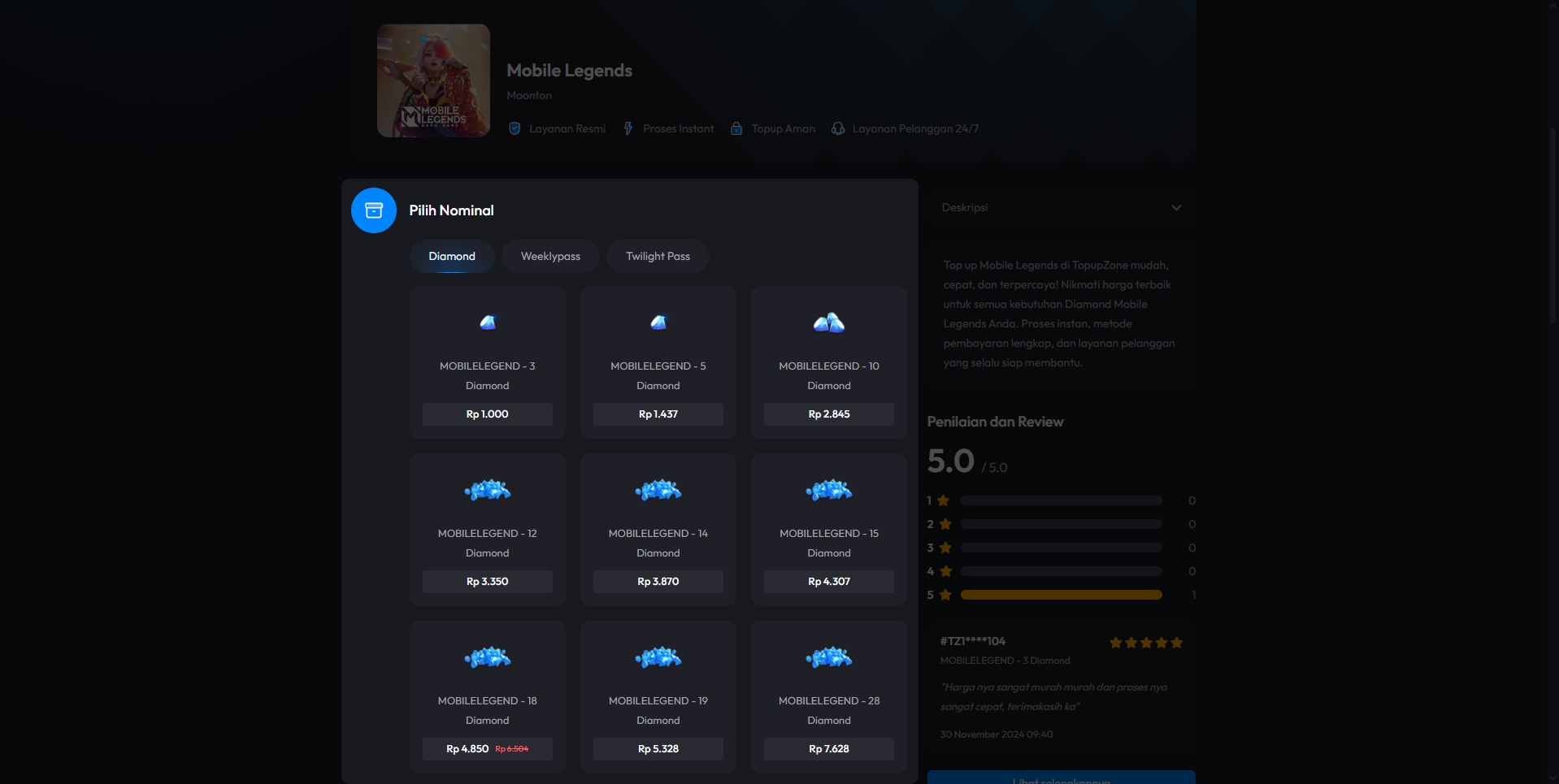
Task: Click the MOBILELEGEND - 15 diamond pile icon
Action: click(x=829, y=490)
